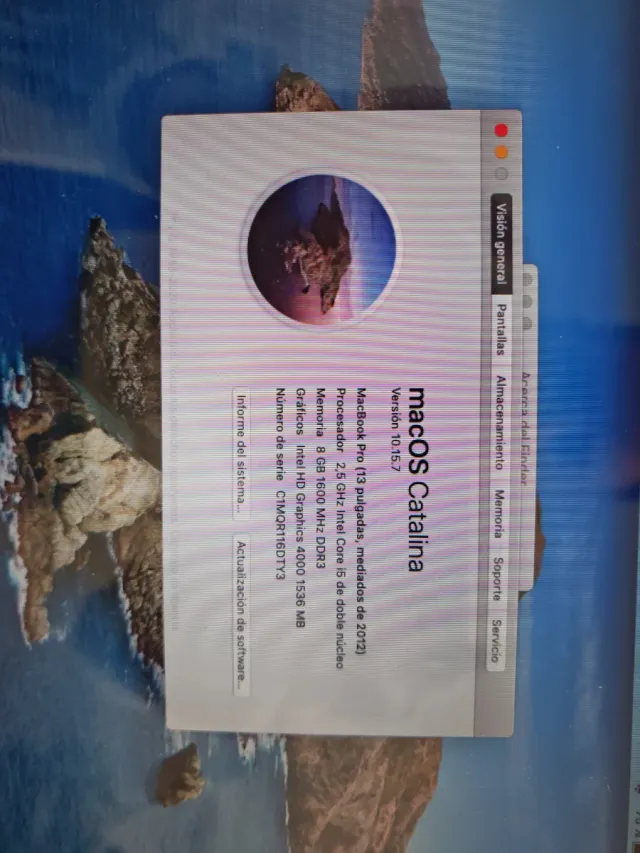The width and height of the screenshot is (640, 853).
Task: Select the Memoria tab
Action: point(499,514)
